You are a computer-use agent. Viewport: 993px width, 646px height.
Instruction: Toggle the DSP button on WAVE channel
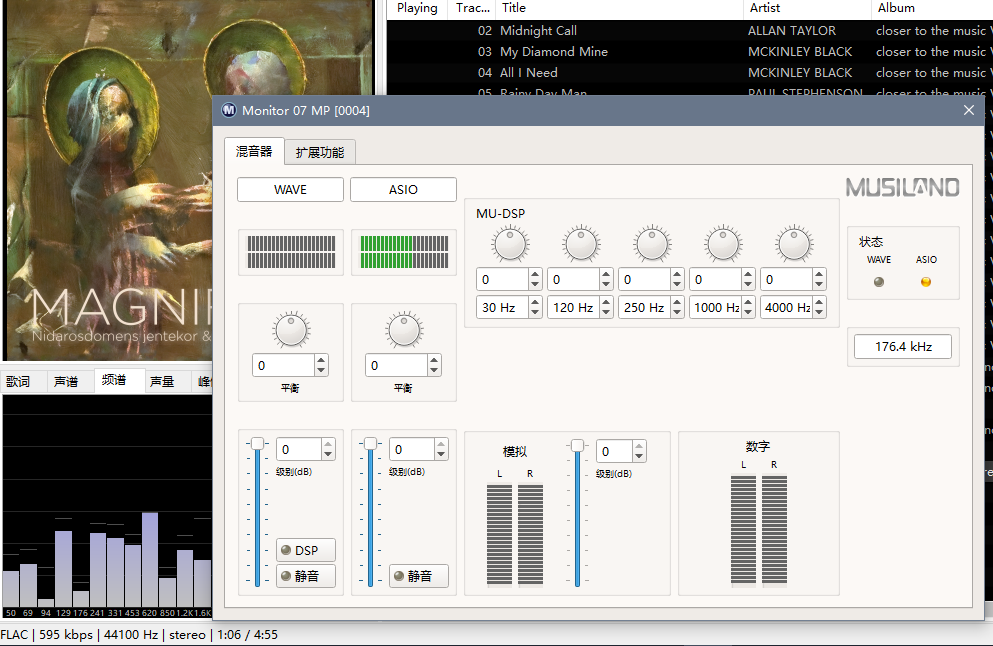click(305, 551)
